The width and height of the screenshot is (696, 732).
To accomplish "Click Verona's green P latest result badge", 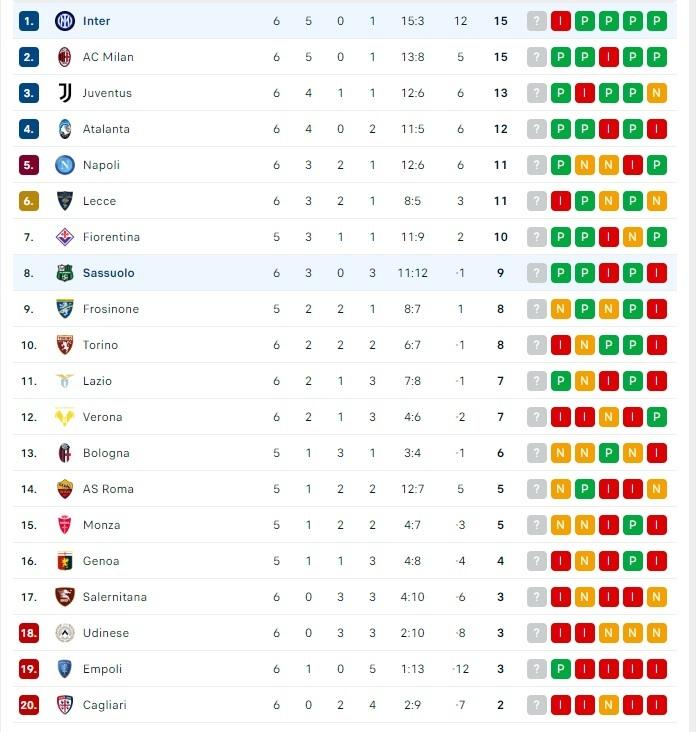I will (656, 416).
